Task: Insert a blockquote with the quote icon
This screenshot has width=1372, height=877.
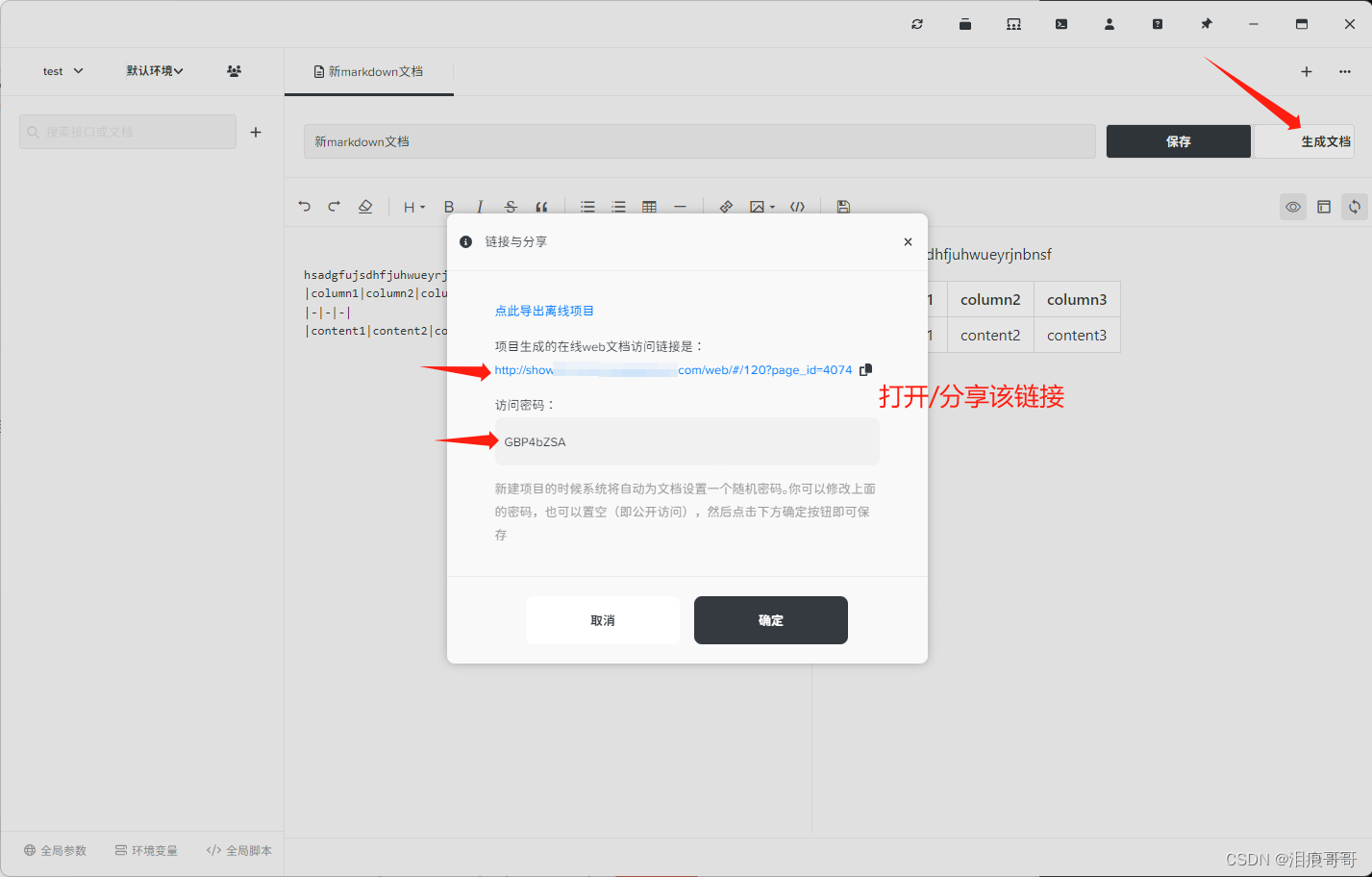Action: [x=541, y=207]
